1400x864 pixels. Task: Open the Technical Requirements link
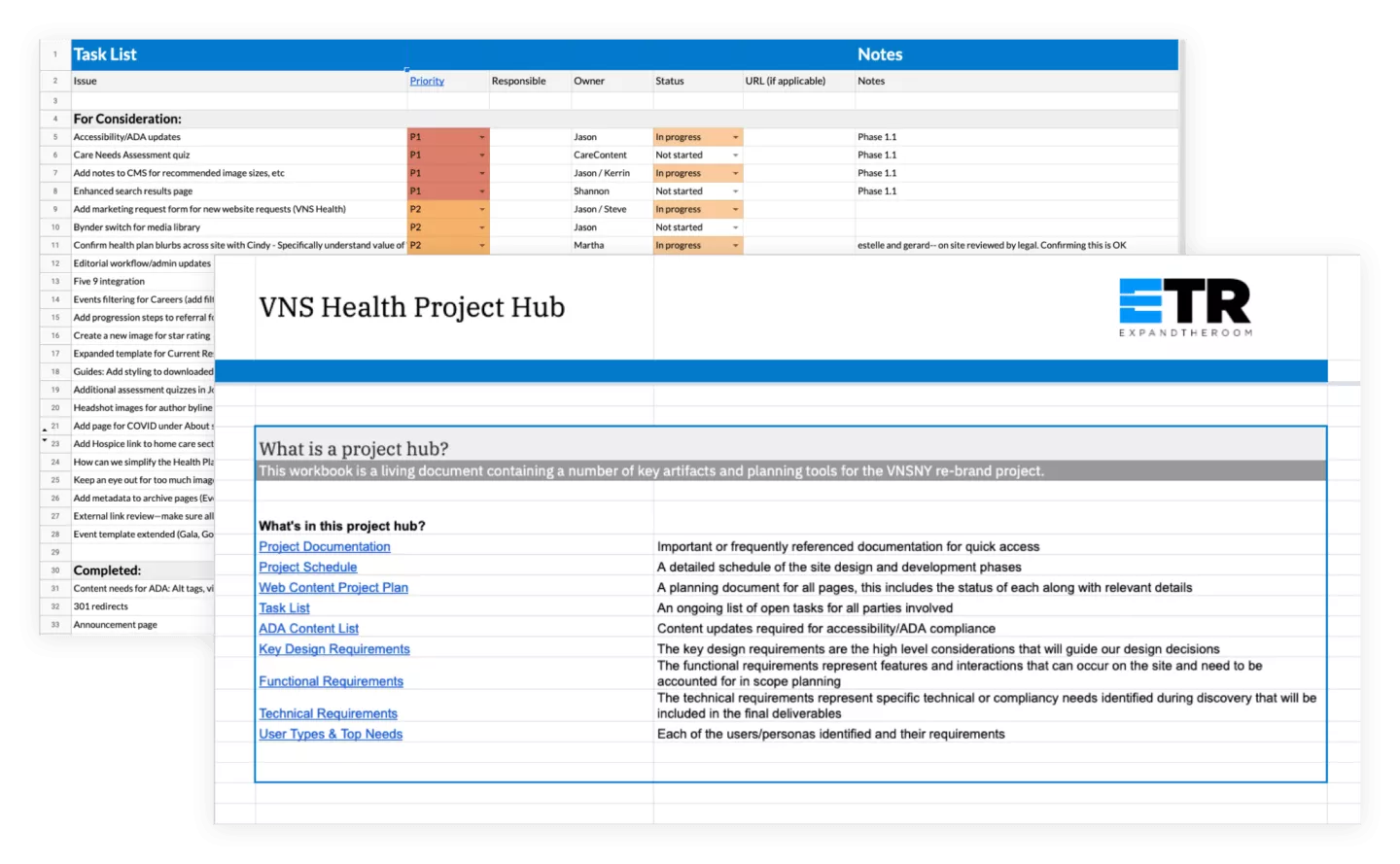click(329, 714)
